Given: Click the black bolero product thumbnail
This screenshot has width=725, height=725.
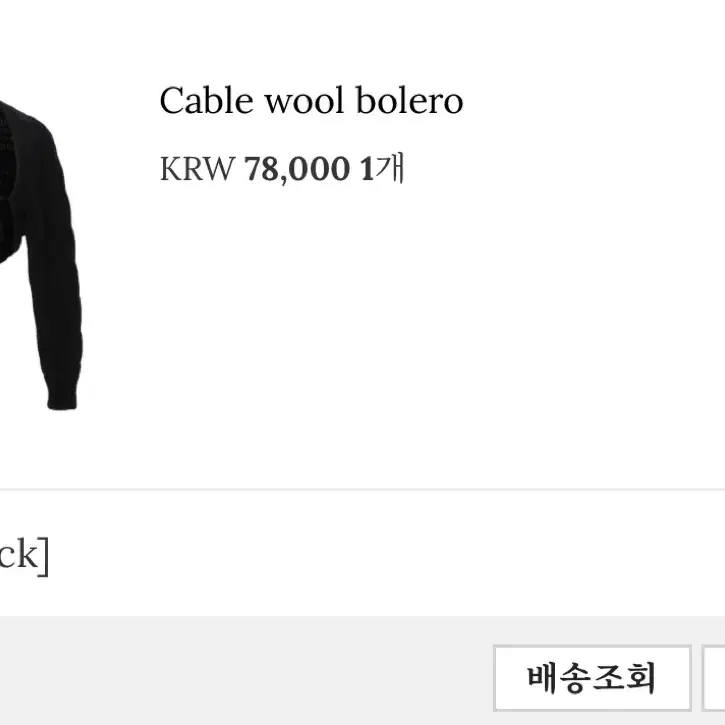Looking at the screenshot, I should 42,255.
